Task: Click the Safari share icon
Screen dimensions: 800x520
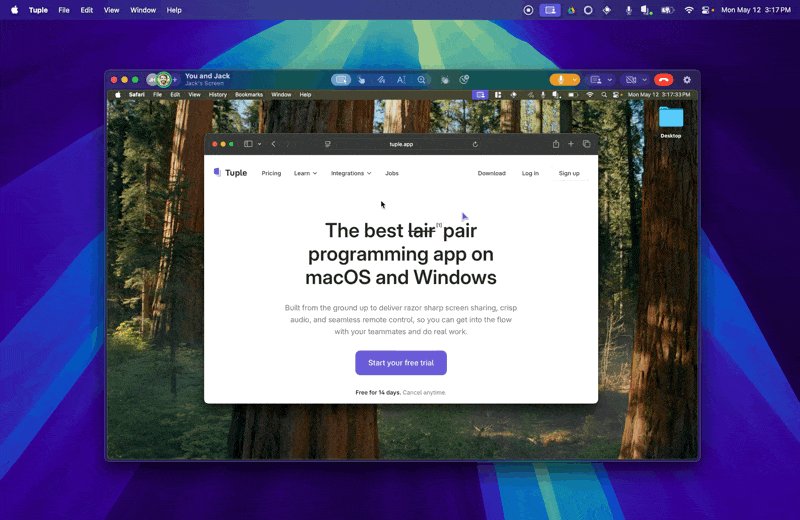Action: (556, 144)
